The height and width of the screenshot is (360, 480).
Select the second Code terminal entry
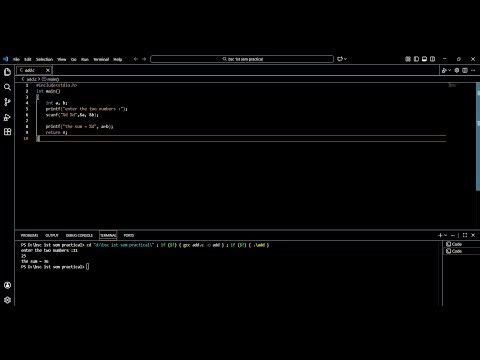[461, 251]
